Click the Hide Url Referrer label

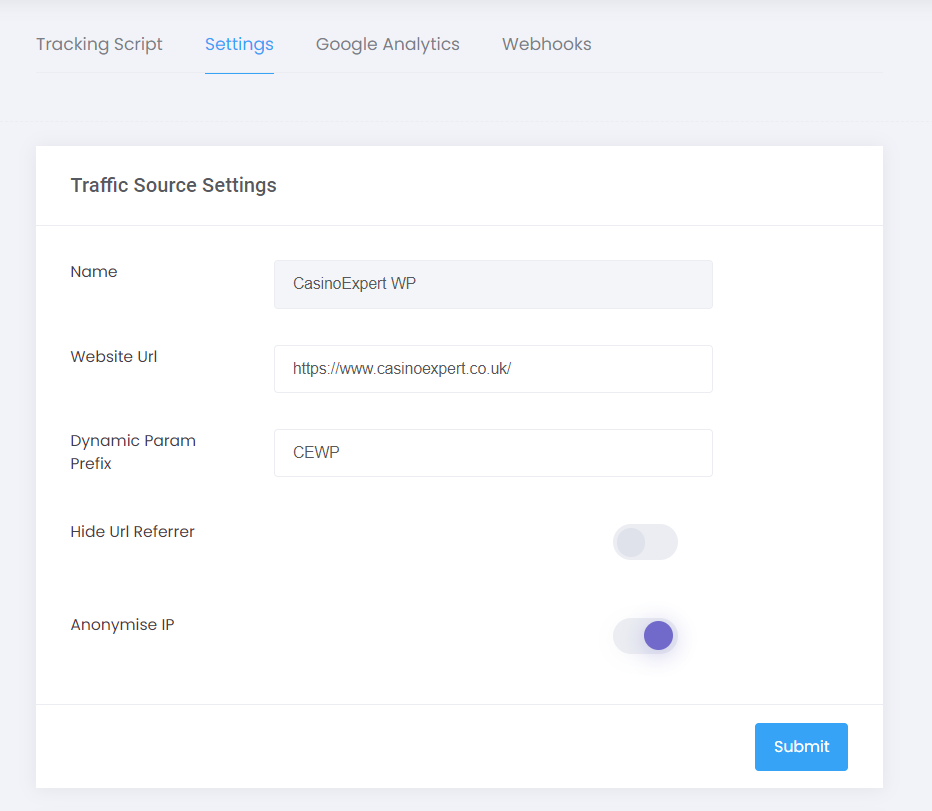coord(133,532)
